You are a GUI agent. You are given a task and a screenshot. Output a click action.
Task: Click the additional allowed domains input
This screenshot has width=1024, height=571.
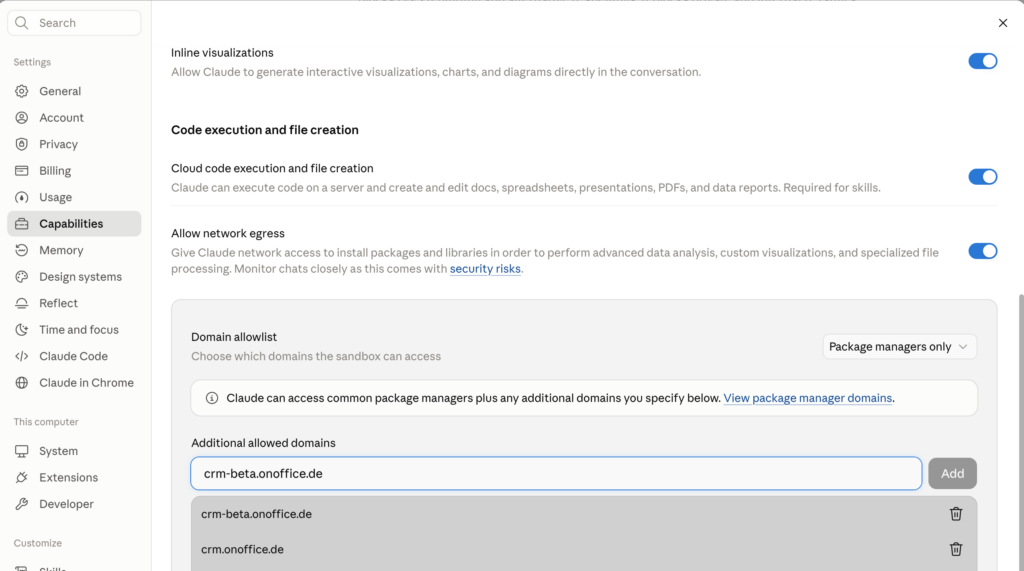(x=556, y=474)
